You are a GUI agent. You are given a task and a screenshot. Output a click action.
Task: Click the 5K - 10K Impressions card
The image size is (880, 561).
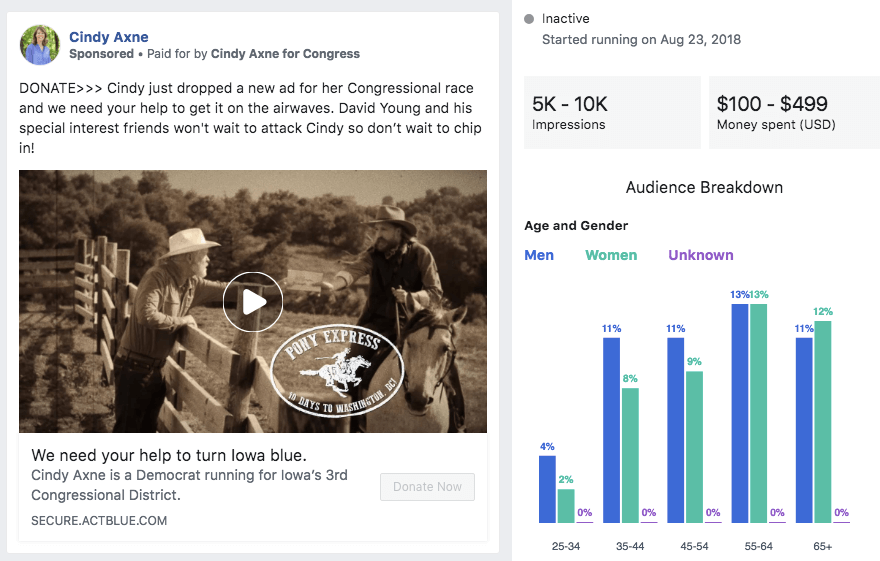tap(612, 113)
